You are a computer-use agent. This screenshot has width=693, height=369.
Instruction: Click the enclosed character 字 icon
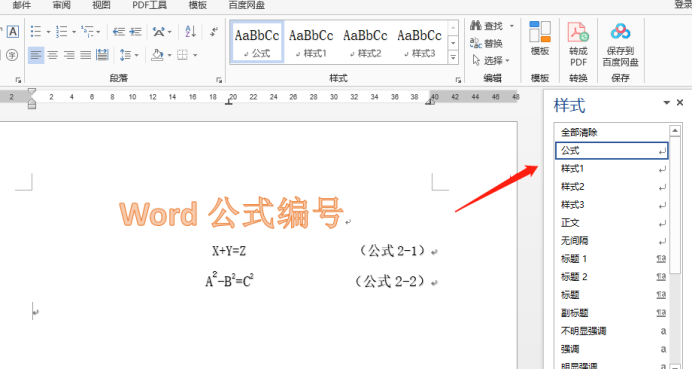[x=12, y=55]
